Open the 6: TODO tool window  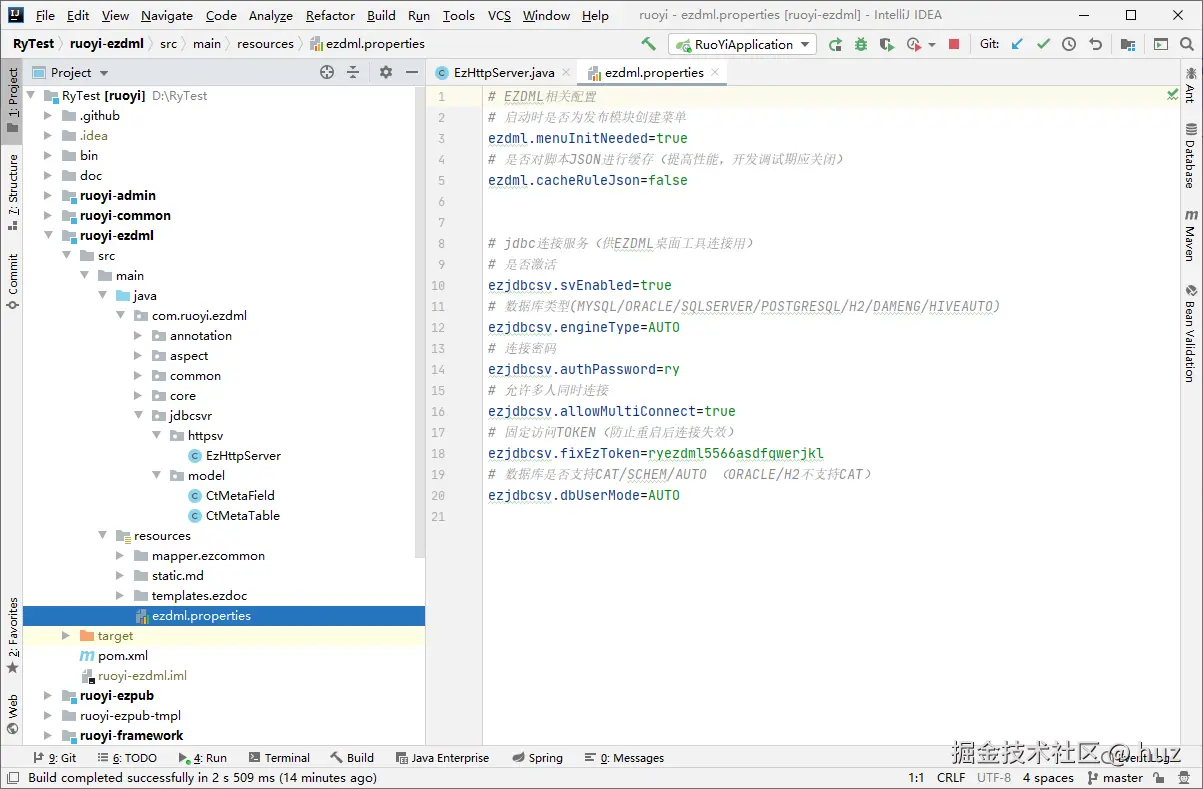[127, 757]
